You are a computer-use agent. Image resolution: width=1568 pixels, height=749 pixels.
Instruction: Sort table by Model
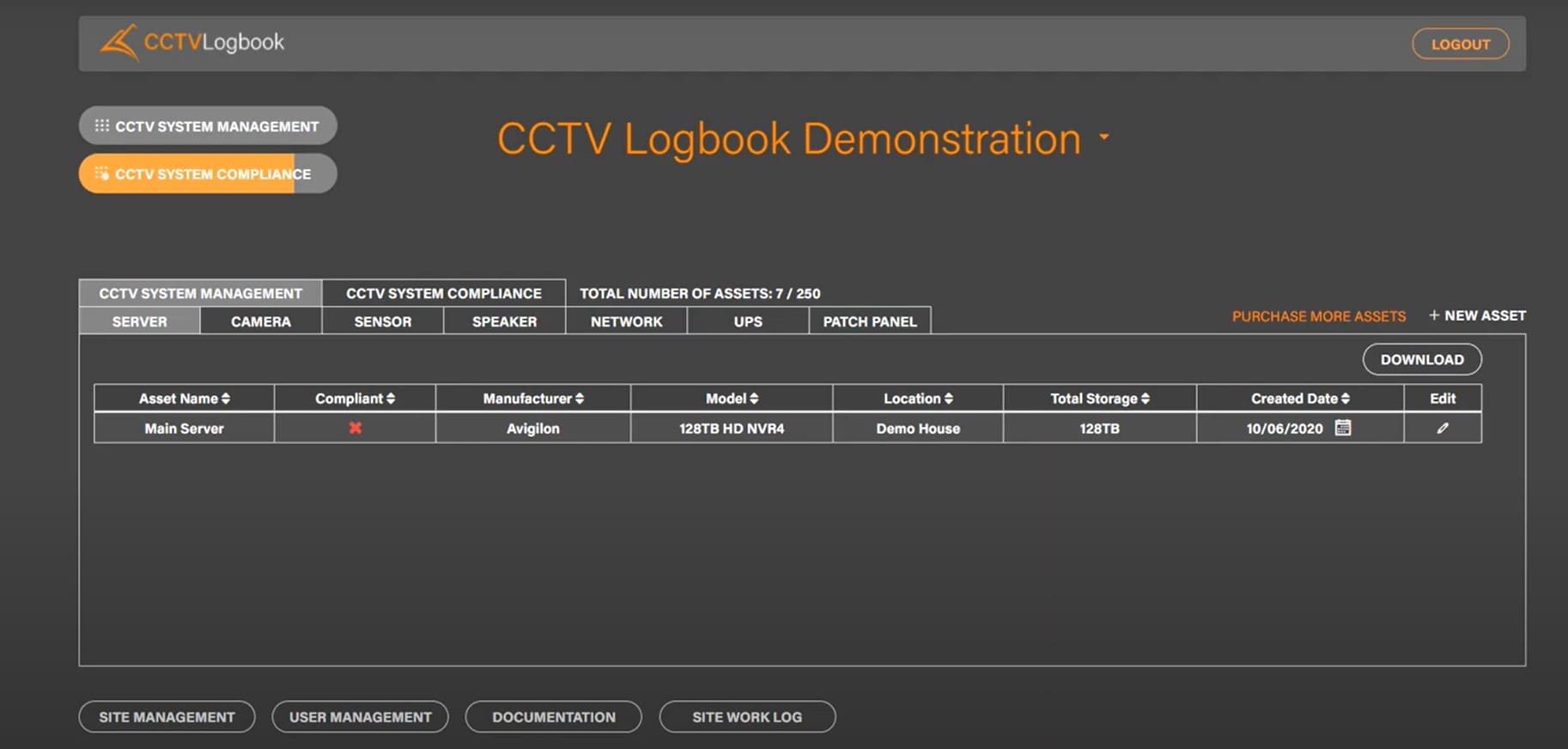coord(754,399)
